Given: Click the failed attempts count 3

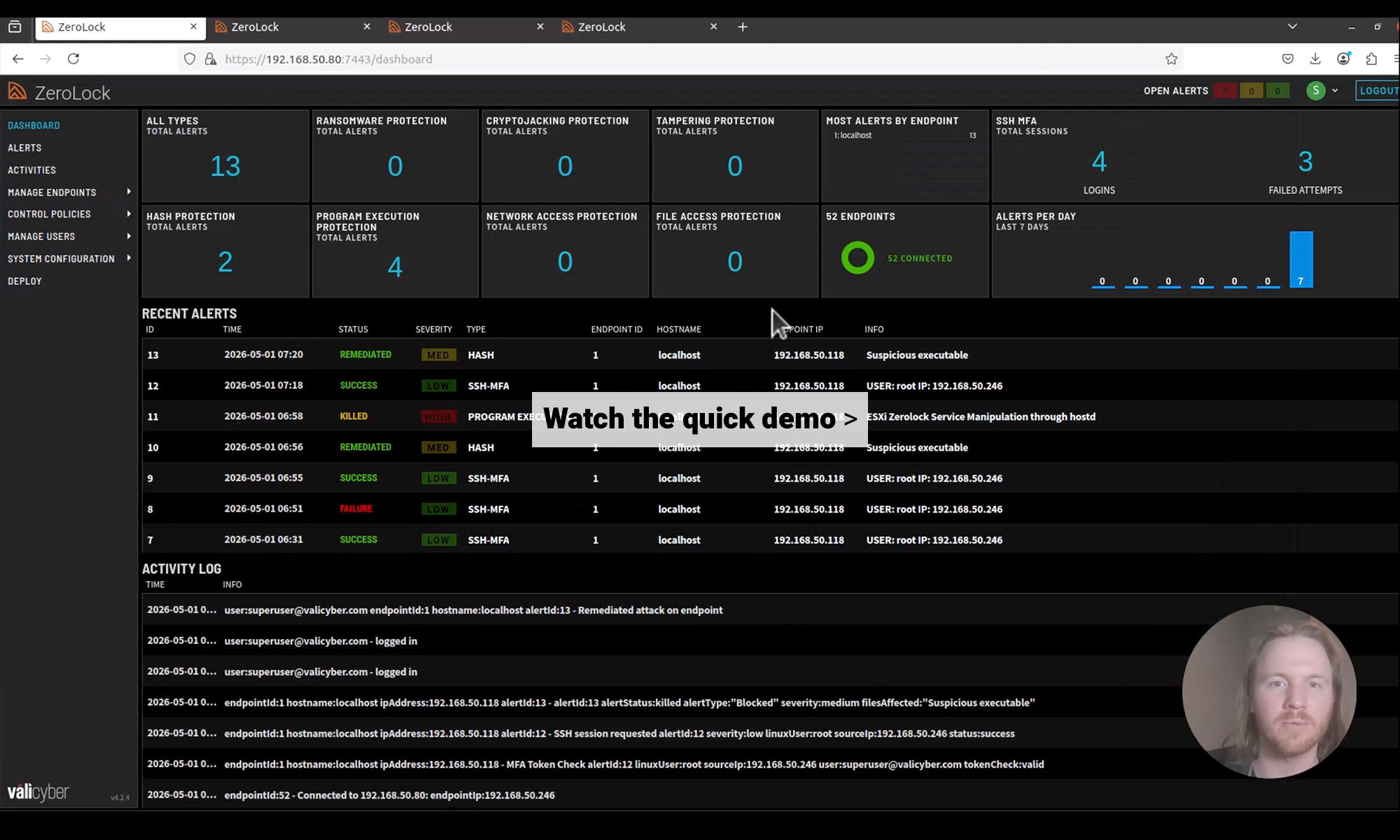Looking at the screenshot, I should [x=1305, y=162].
